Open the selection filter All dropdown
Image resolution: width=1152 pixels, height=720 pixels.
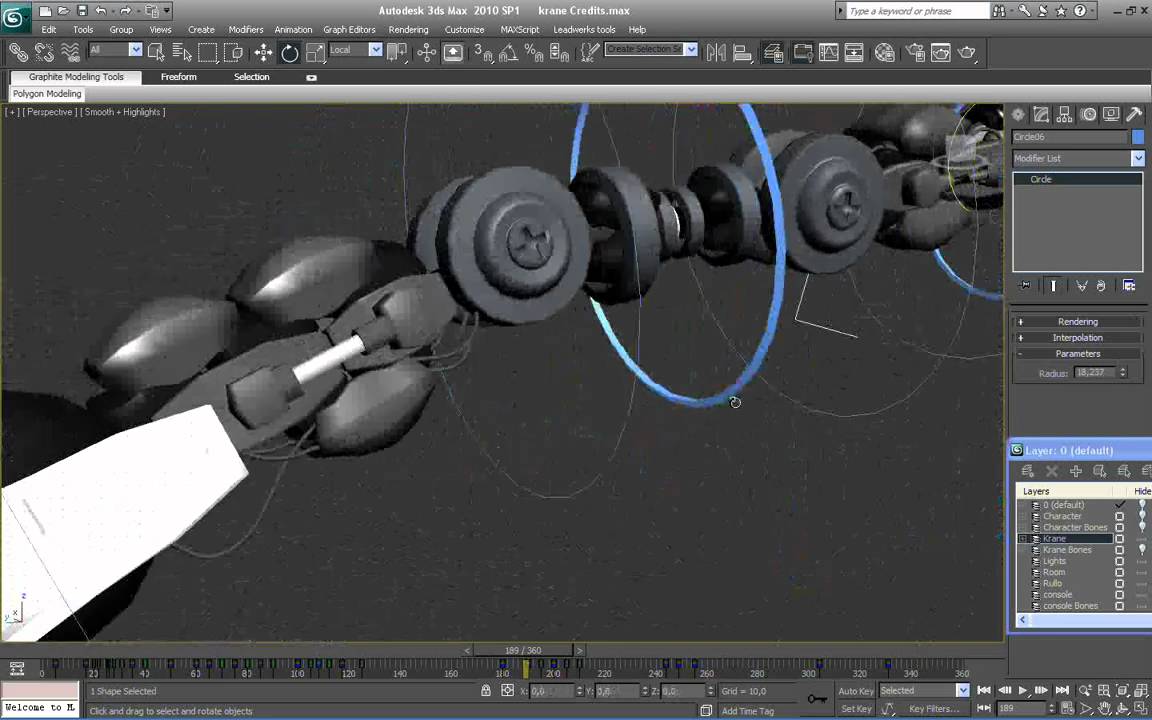pos(135,49)
